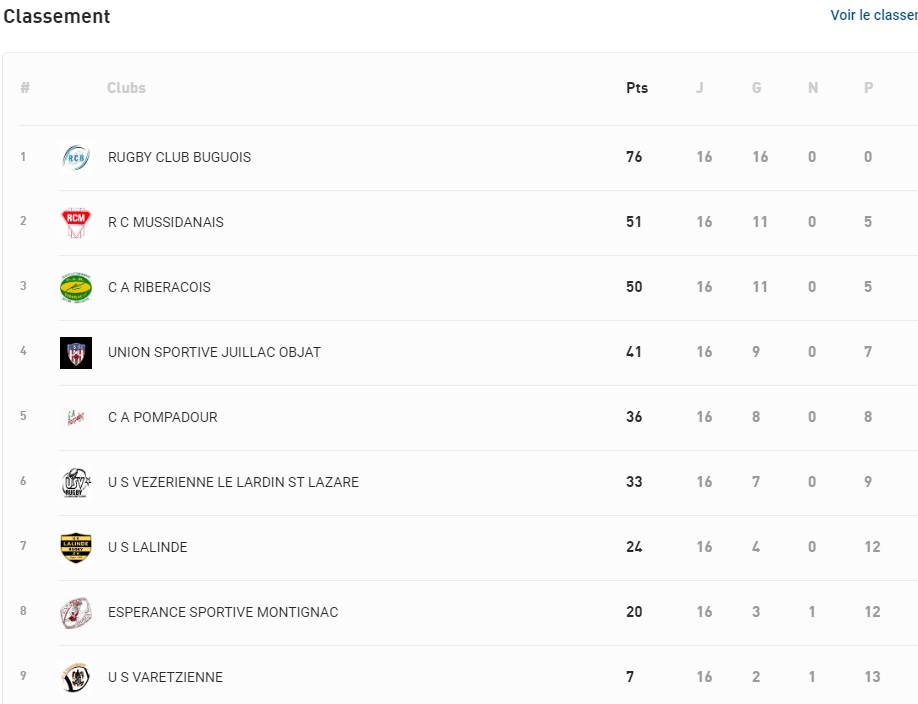This screenshot has height=704, width=918.
Task: Click the red RCM Mussidanais crest
Action: click(76, 223)
